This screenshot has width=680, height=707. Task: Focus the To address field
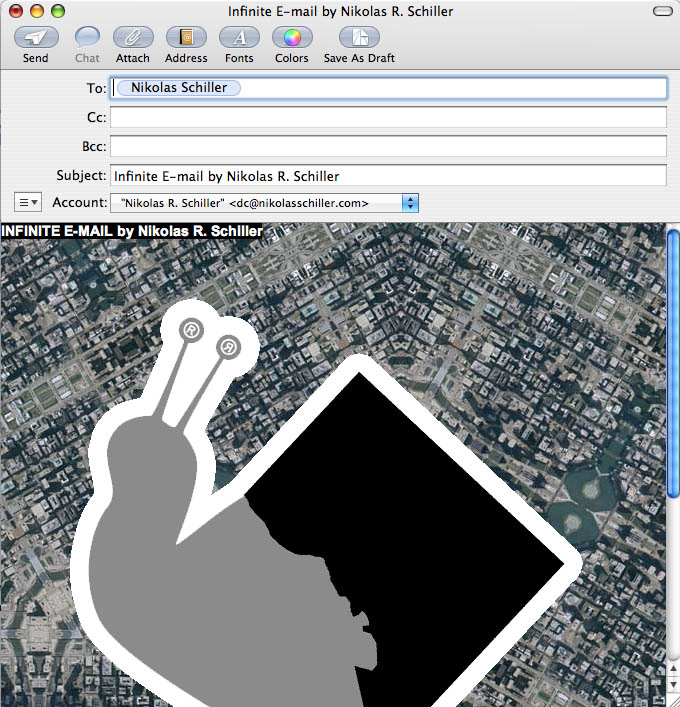[x=388, y=88]
